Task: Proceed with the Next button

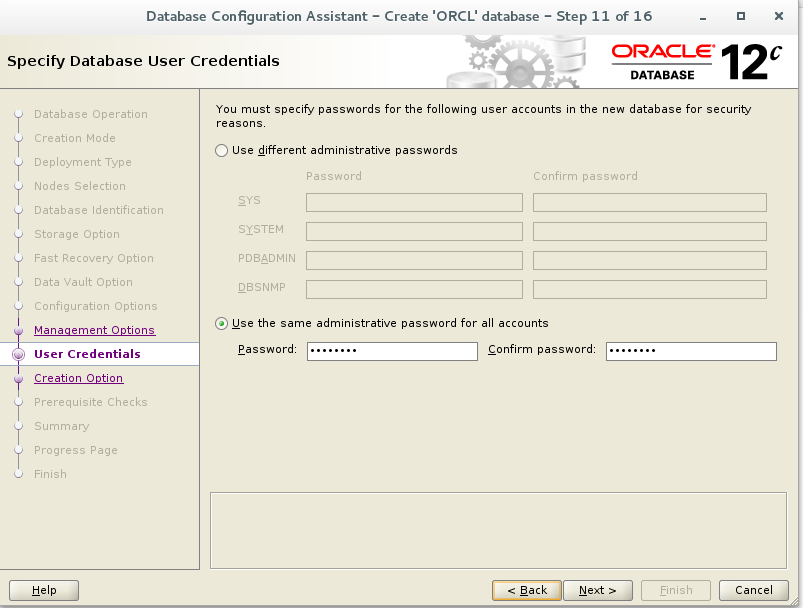Action: 598,590
